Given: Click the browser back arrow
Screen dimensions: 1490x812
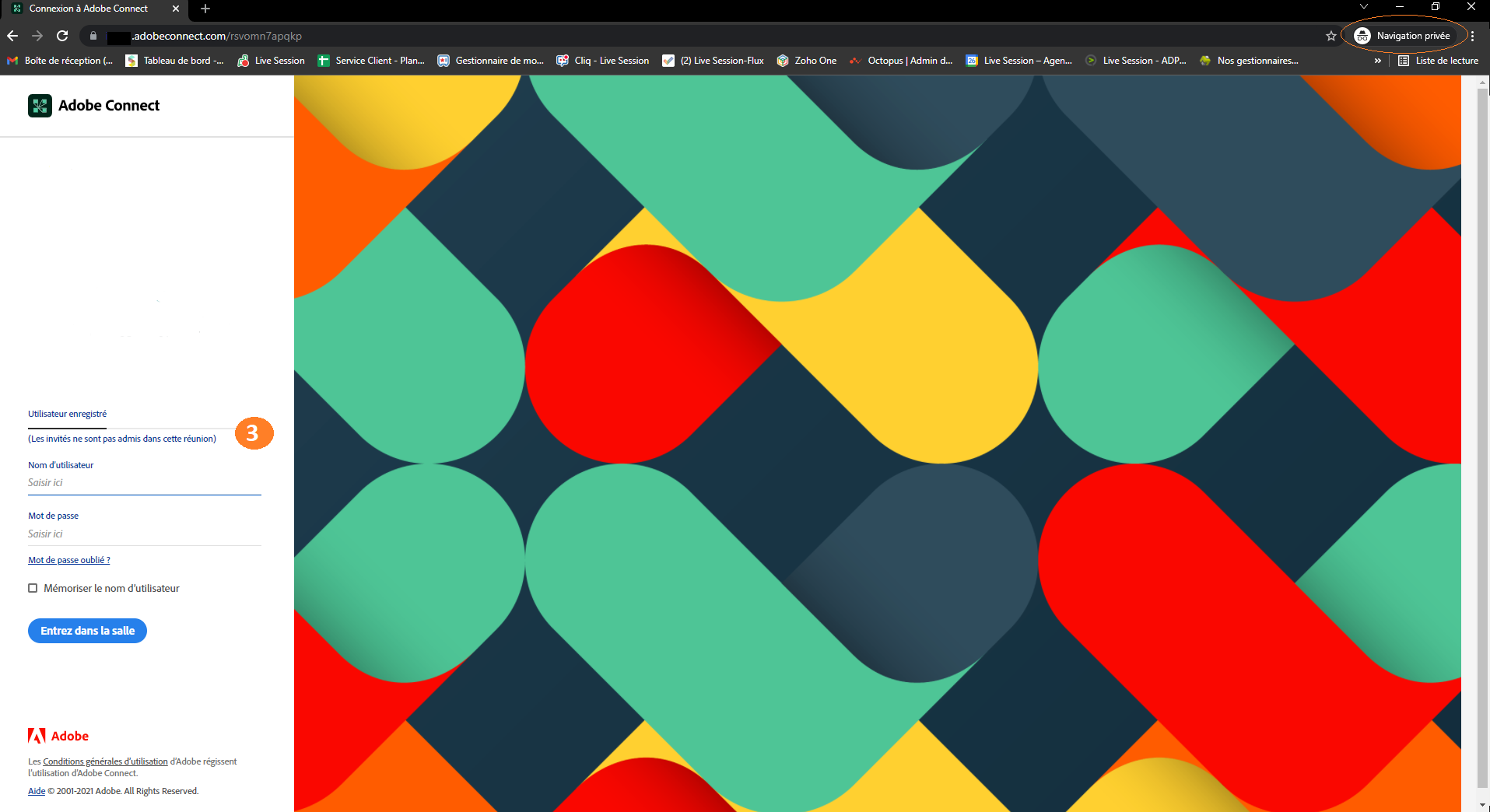Looking at the screenshot, I should click(12, 36).
